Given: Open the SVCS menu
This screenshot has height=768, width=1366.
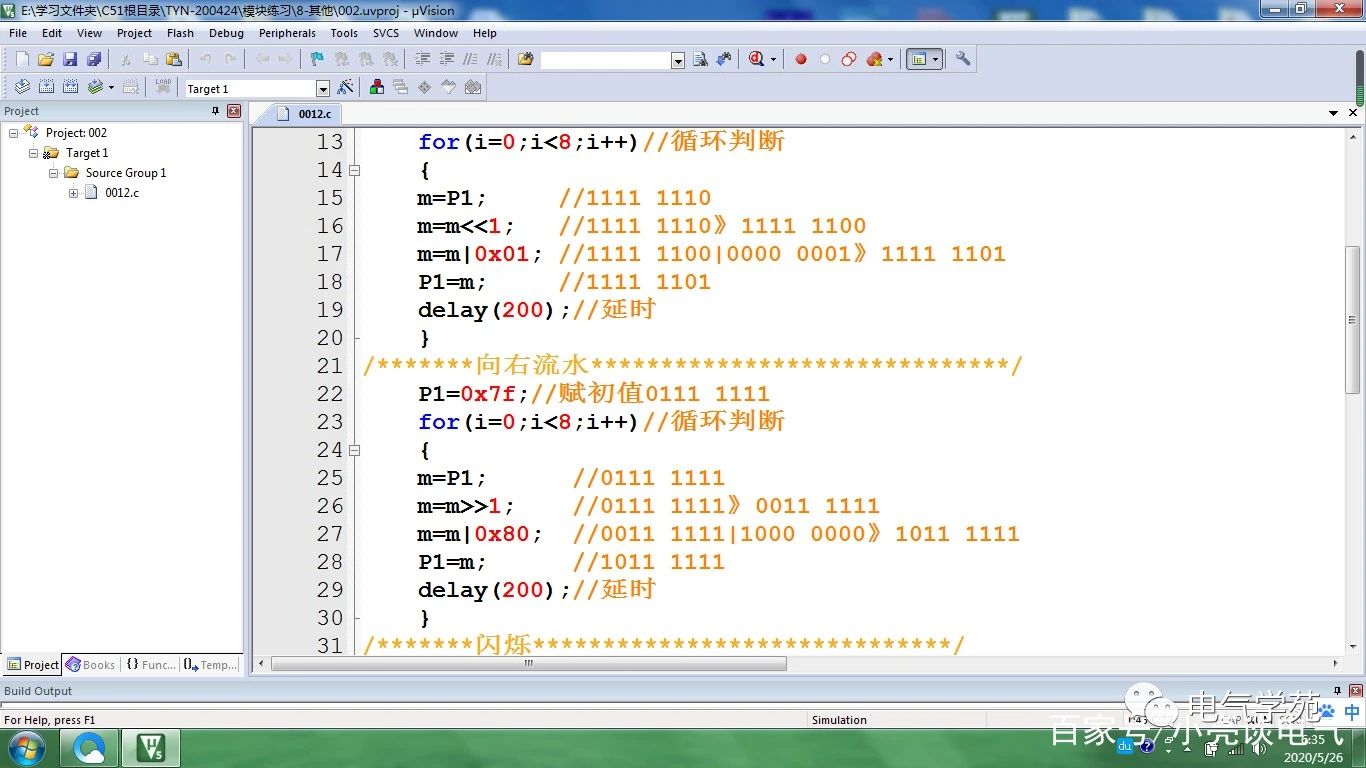Looking at the screenshot, I should point(386,33).
